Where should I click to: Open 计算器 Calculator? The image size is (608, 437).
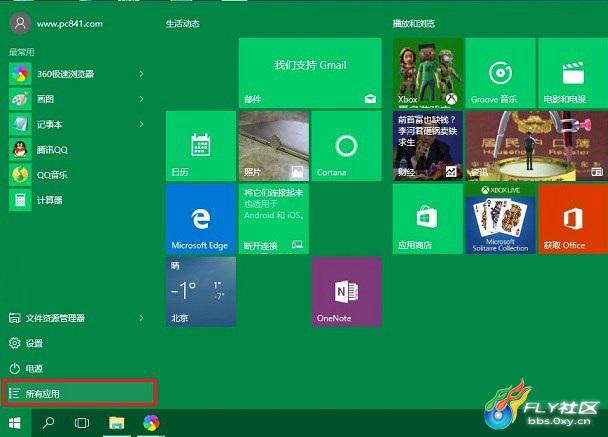point(76,200)
